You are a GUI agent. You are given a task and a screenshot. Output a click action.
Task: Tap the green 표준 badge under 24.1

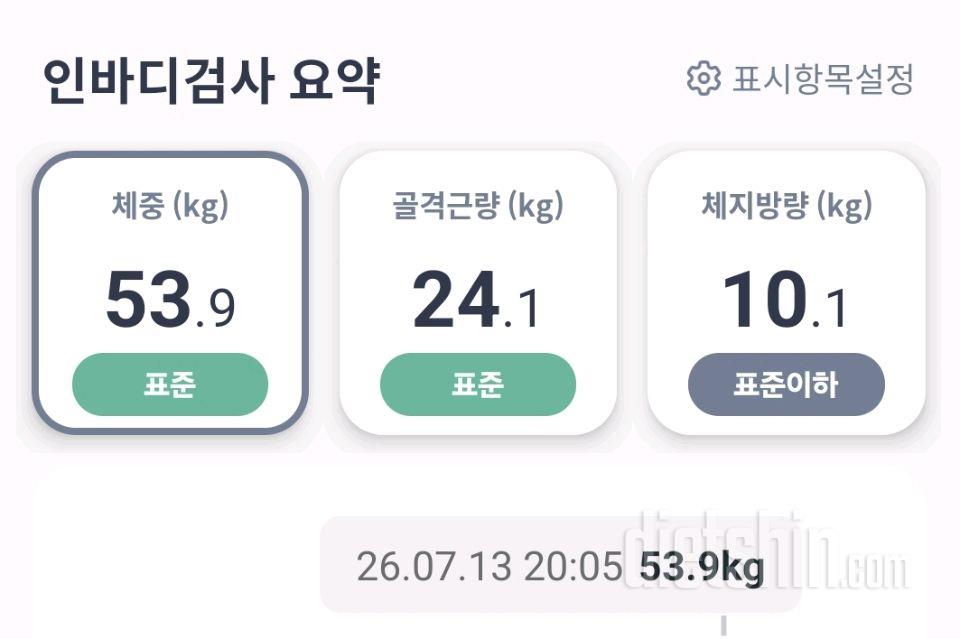(x=478, y=384)
